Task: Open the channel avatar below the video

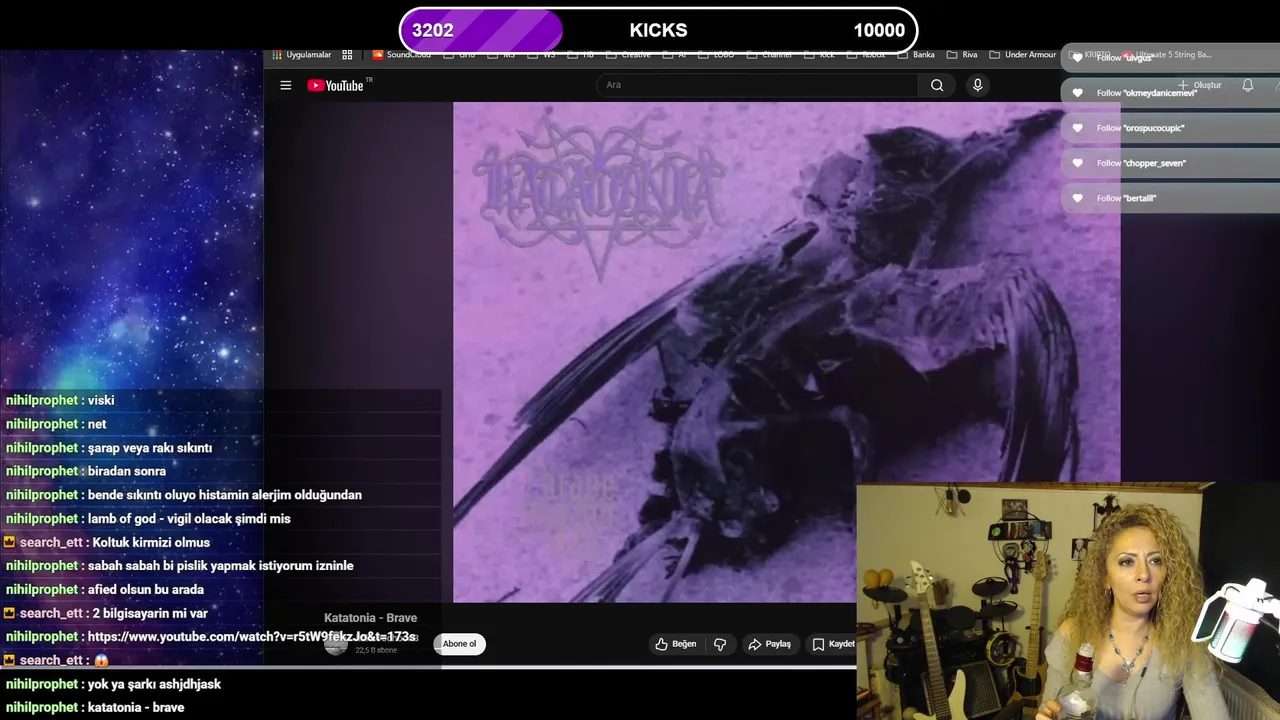Action: (336, 644)
